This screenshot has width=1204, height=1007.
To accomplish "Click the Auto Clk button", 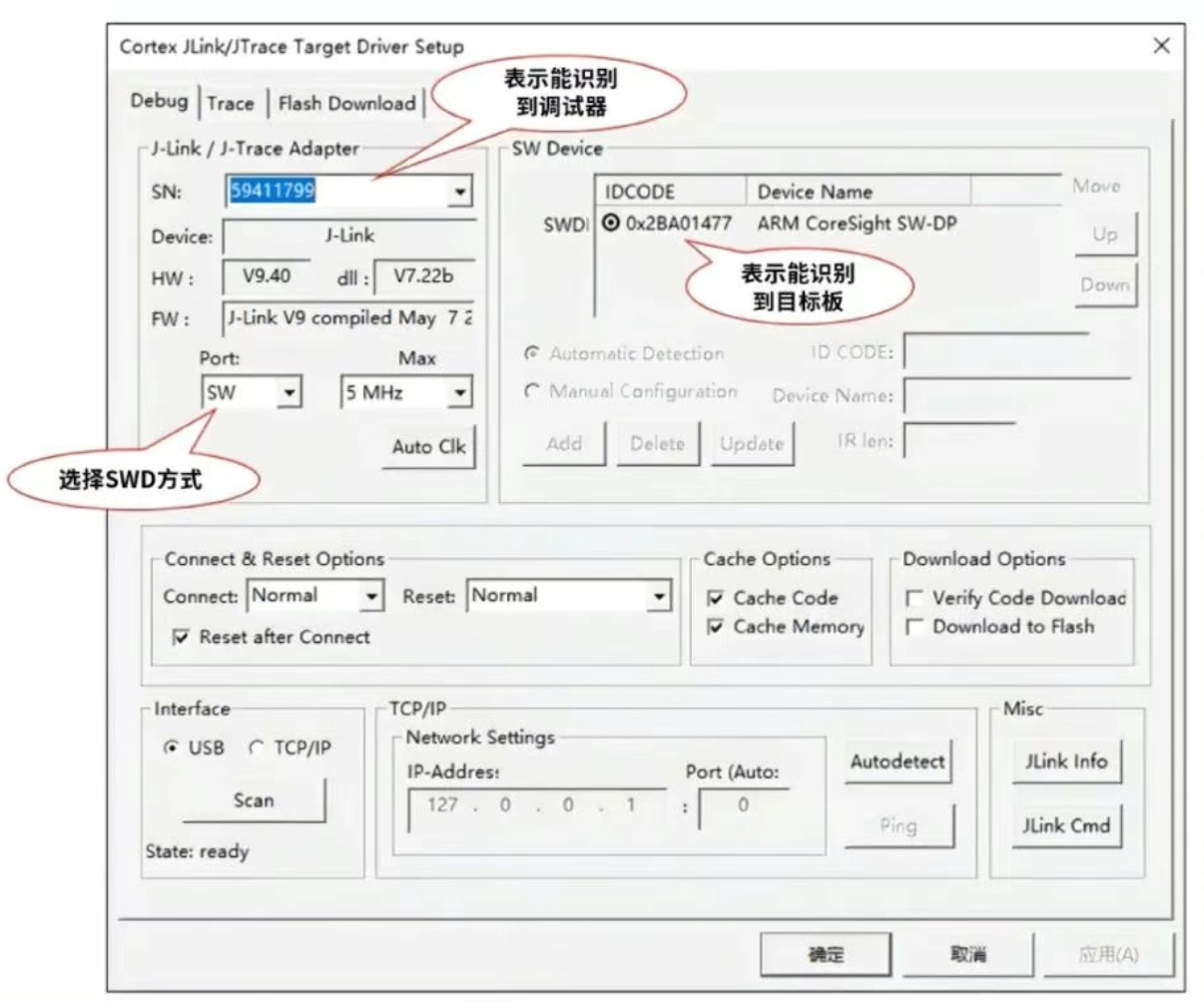I will coord(428,447).
